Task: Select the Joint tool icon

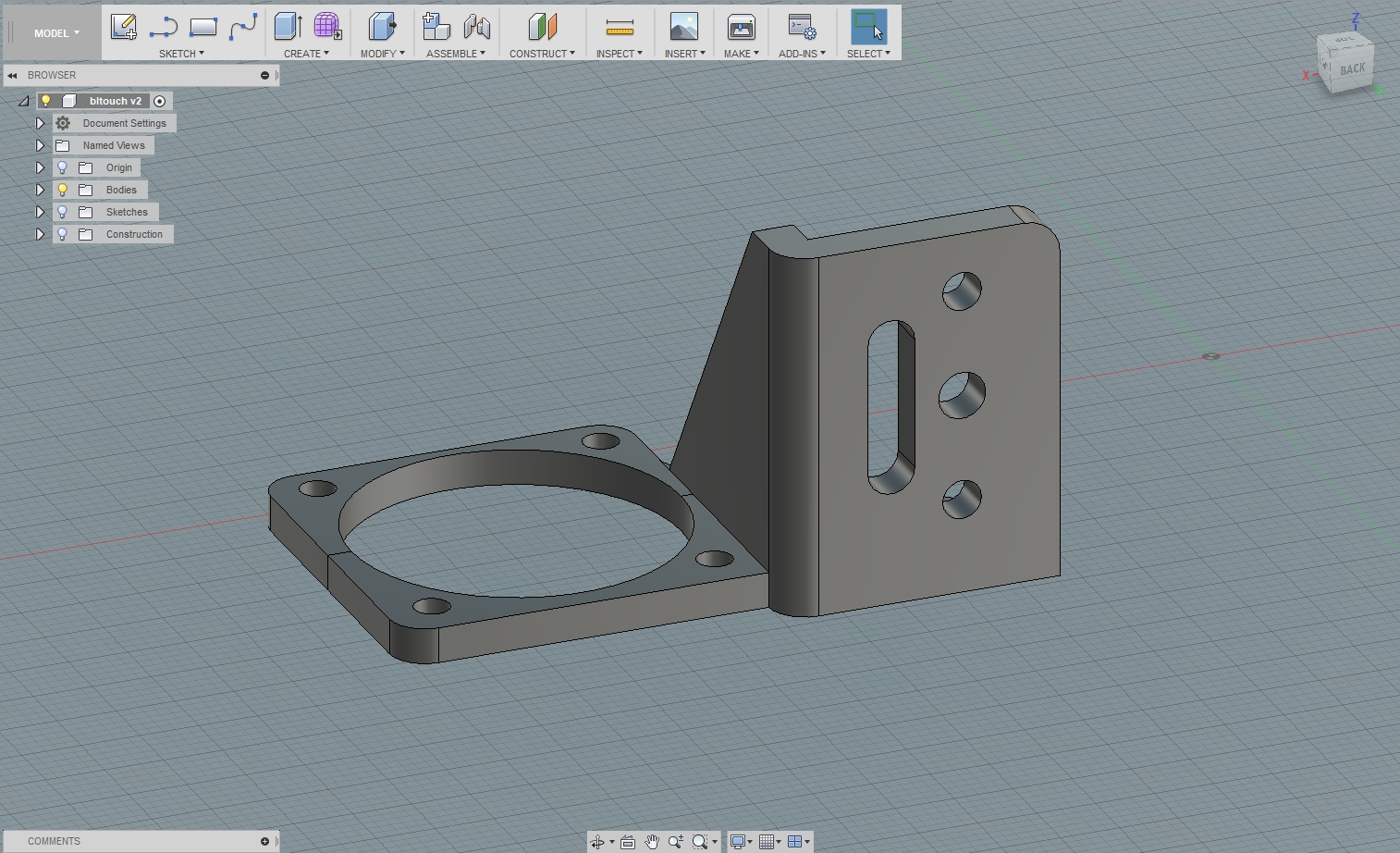Action: pyautogui.click(x=476, y=27)
